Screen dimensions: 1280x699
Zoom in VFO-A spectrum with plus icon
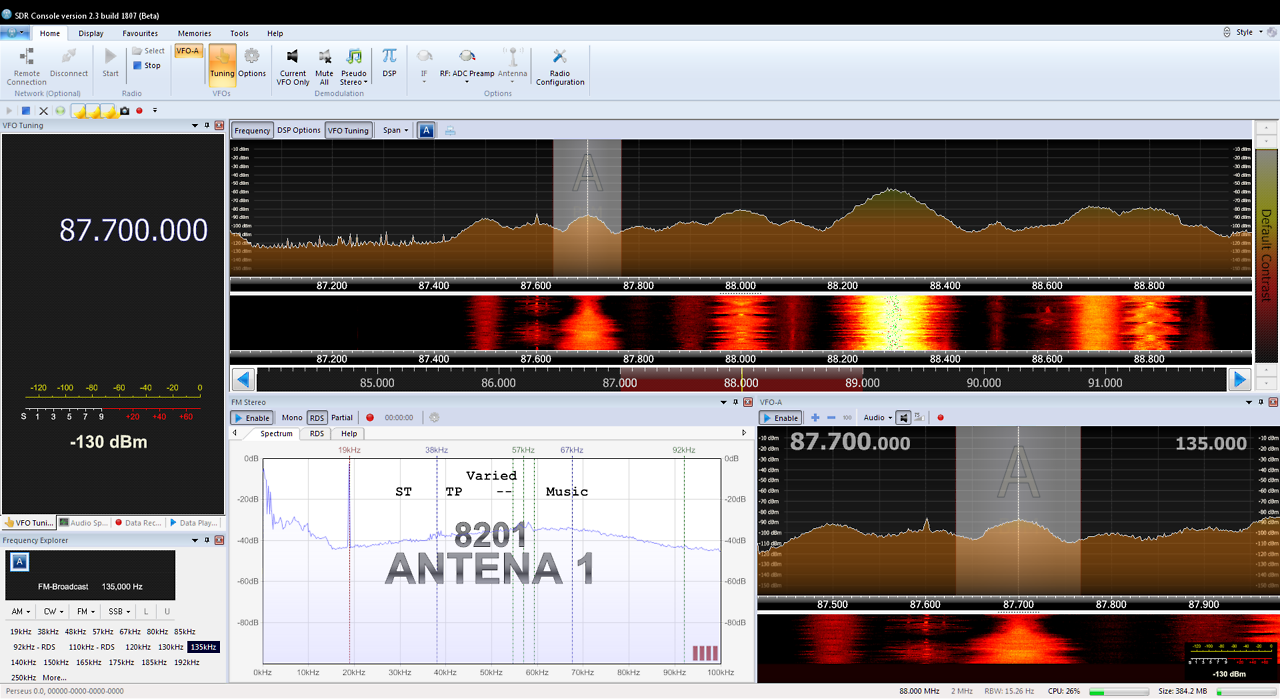coord(815,418)
